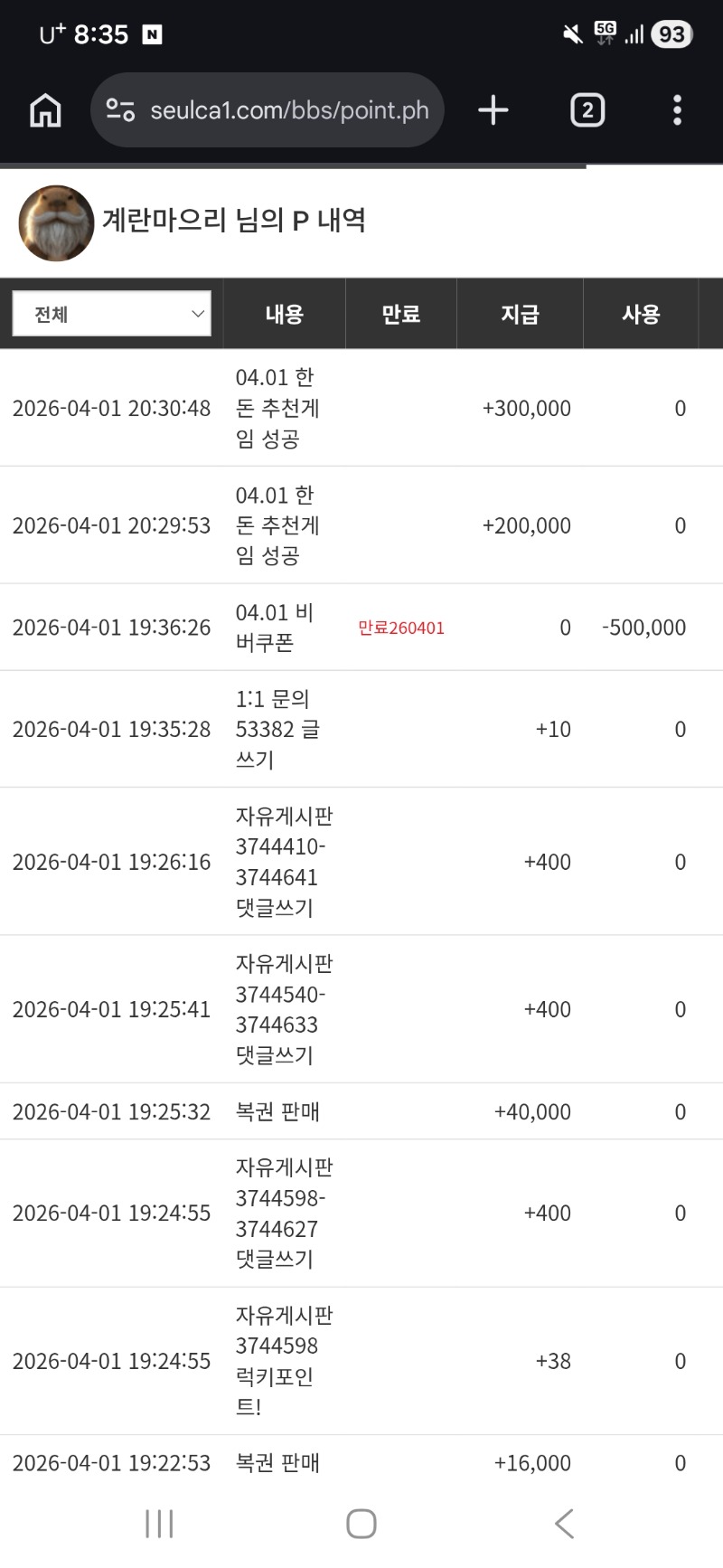This screenshot has width=723, height=1568.
Task: Open the tab switcher showing 2 tabs
Action: click(587, 110)
